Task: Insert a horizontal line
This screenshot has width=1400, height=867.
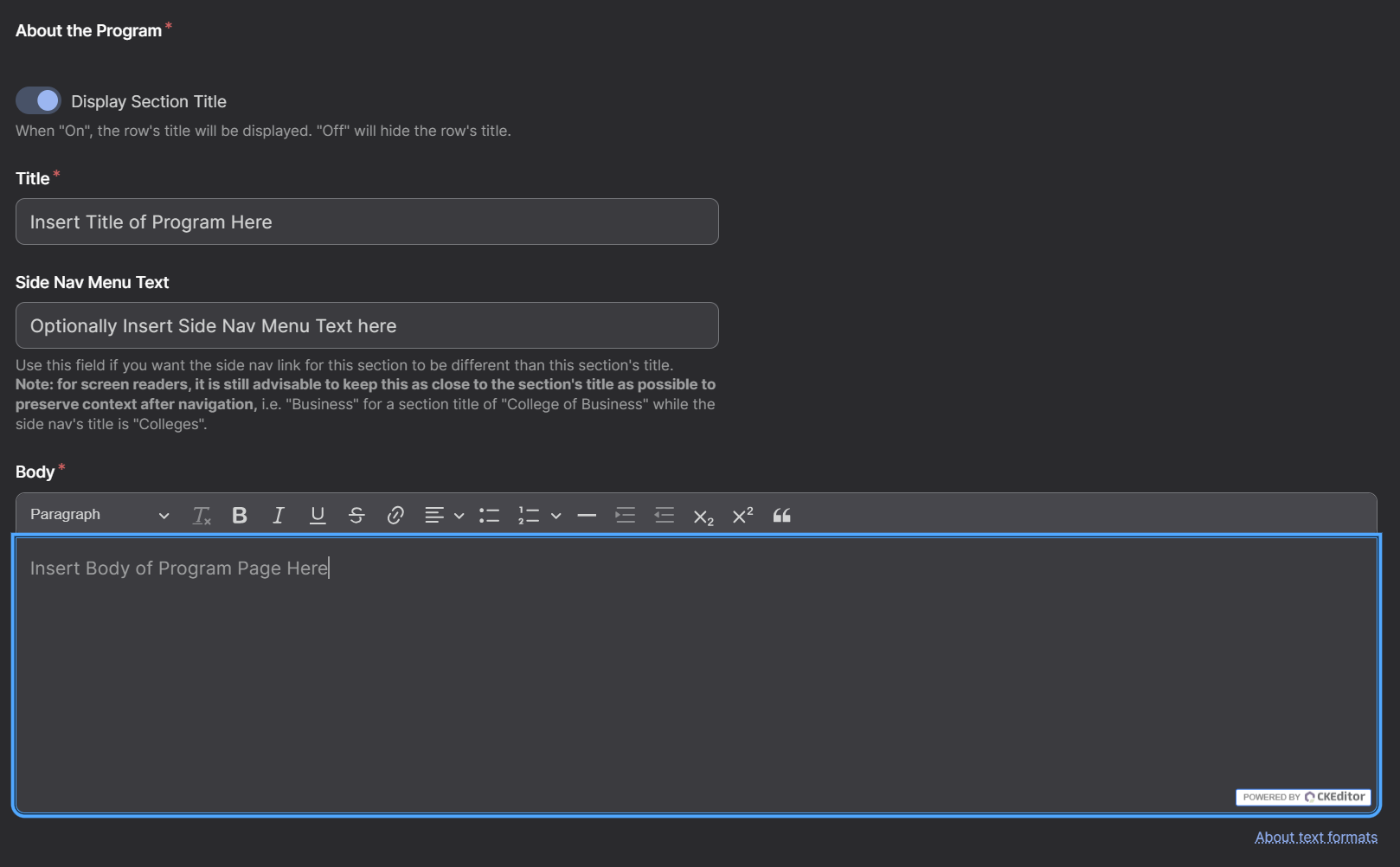Action: coord(587,516)
